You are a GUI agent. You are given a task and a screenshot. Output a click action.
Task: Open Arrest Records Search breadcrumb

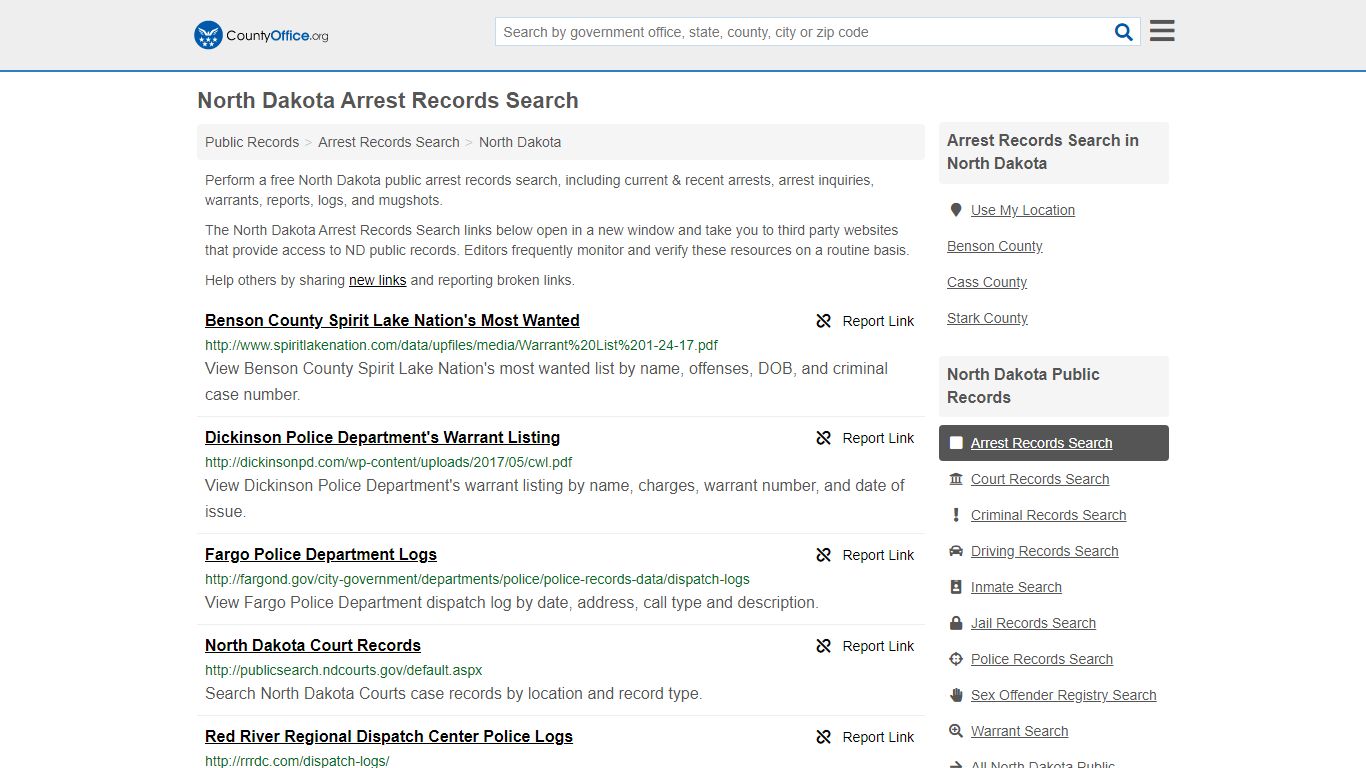389,142
